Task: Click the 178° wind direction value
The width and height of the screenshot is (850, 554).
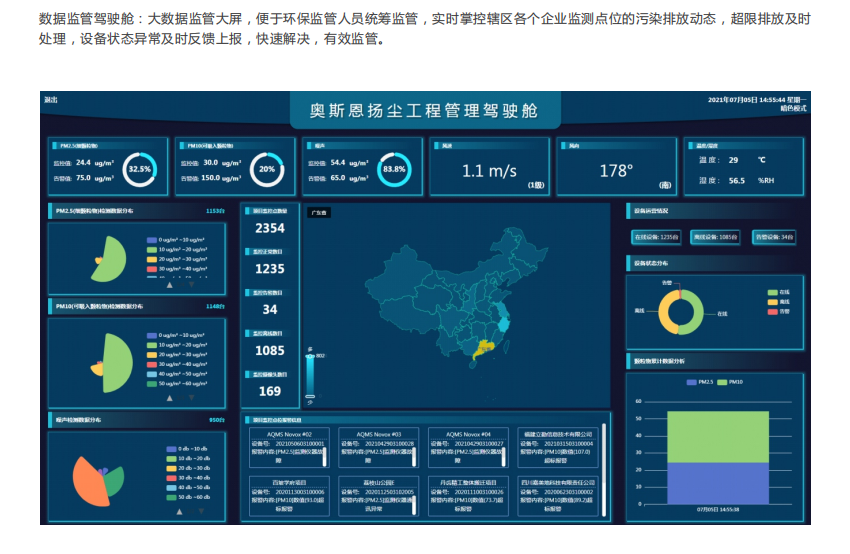Action: (616, 171)
